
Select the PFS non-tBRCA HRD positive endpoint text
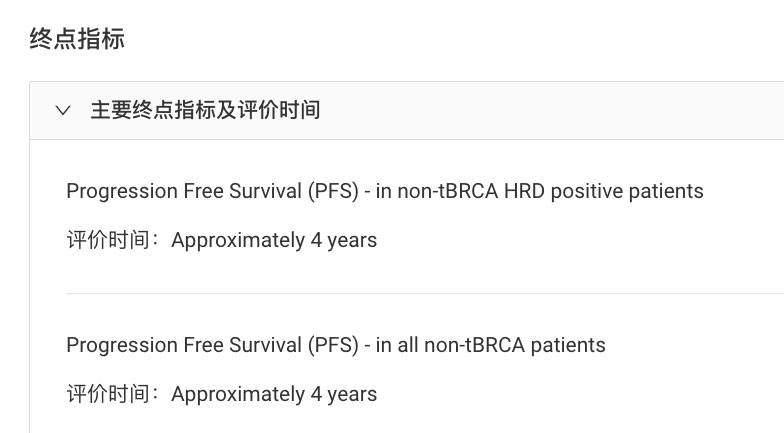[384, 191]
